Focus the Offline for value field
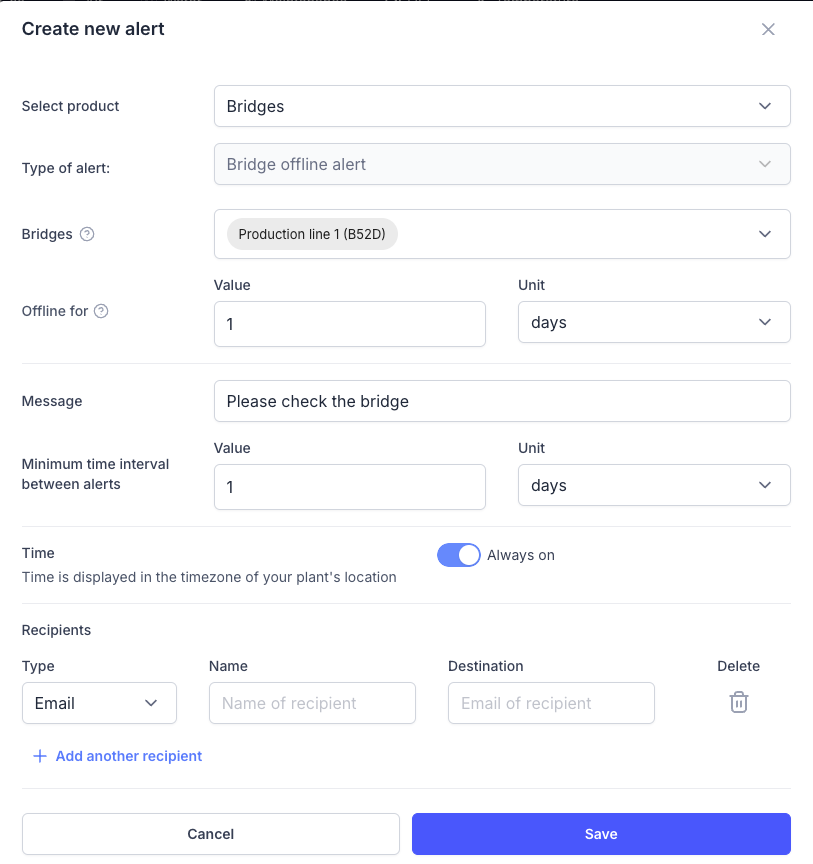Viewport: 813px width, 864px height. click(349, 324)
